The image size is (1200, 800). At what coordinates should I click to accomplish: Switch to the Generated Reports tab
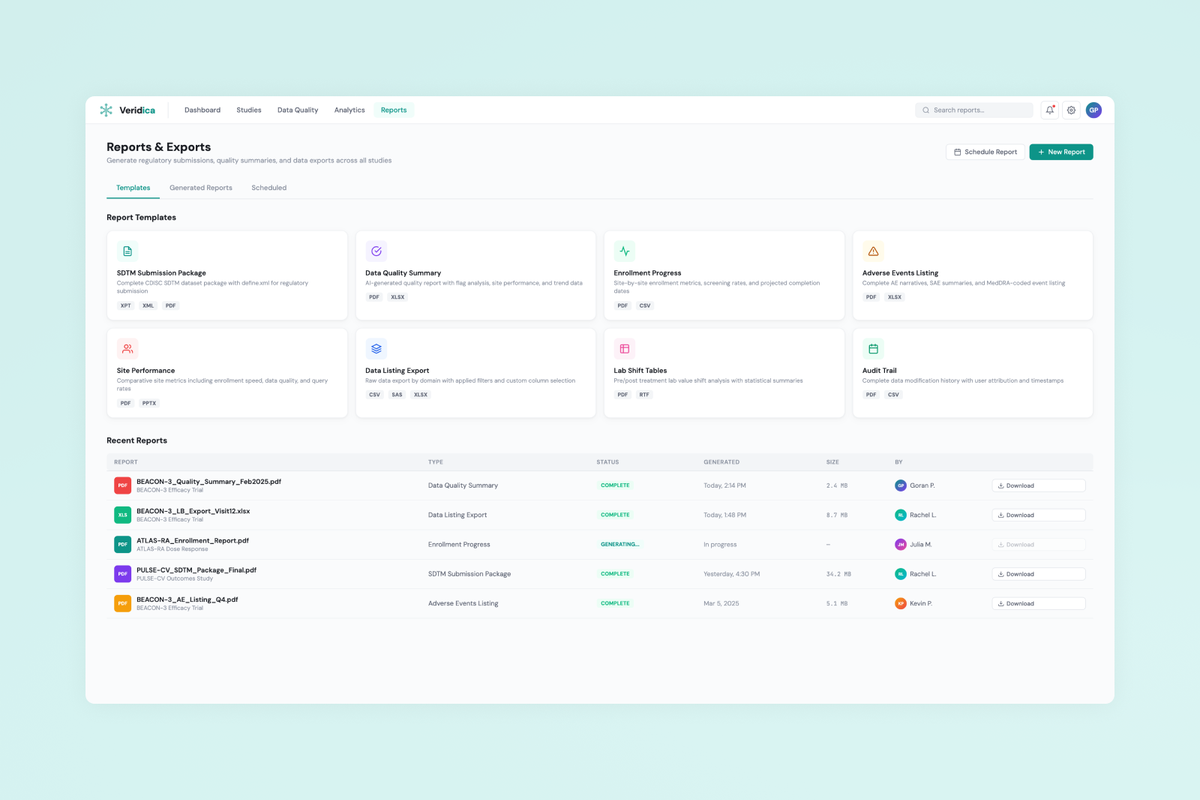tap(201, 188)
